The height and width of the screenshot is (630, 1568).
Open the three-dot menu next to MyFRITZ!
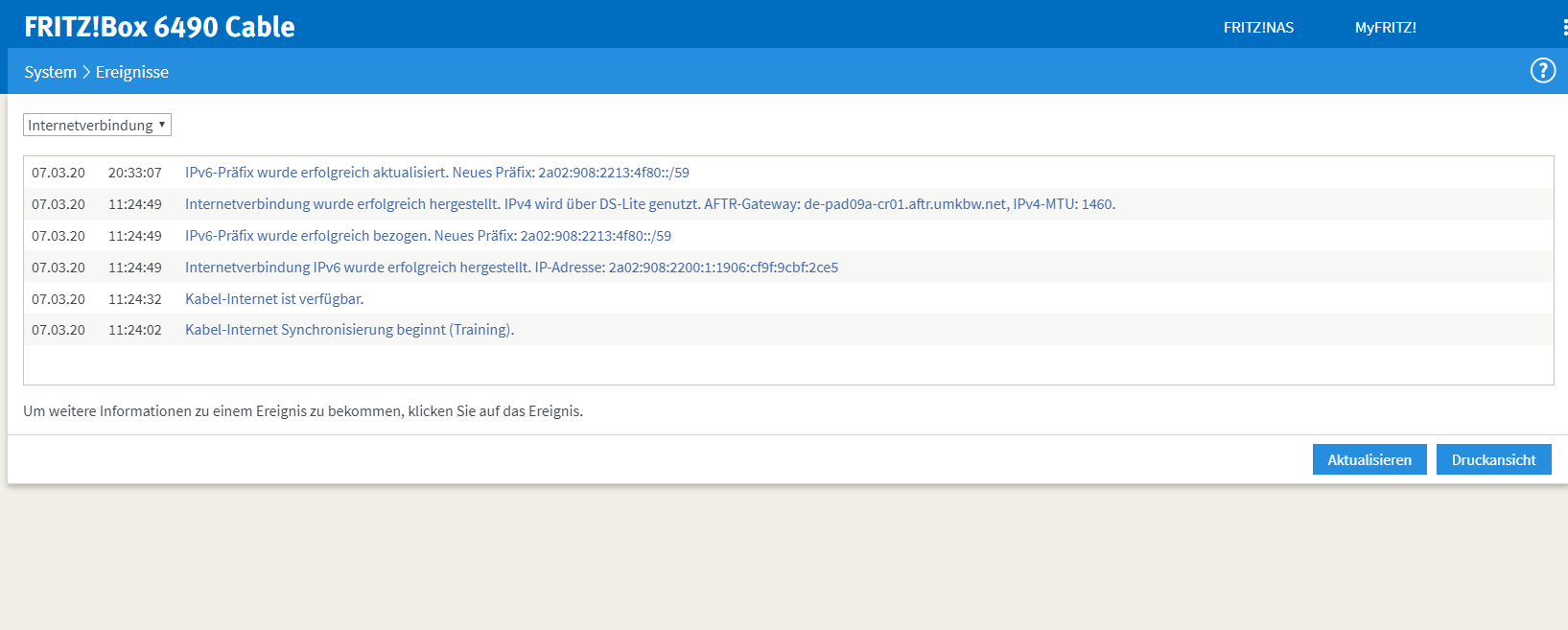click(x=1564, y=27)
